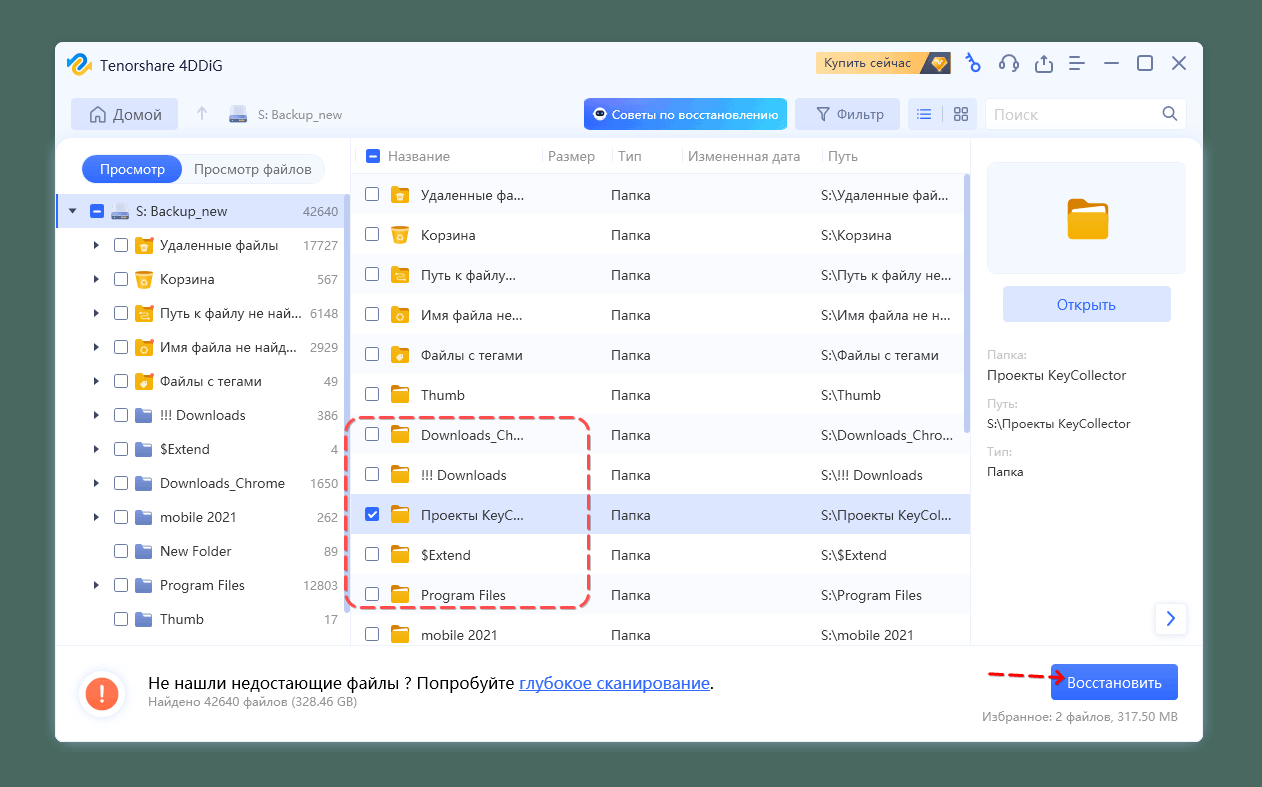
Task: Click the search magnifier icon
Action: pos(1170,114)
